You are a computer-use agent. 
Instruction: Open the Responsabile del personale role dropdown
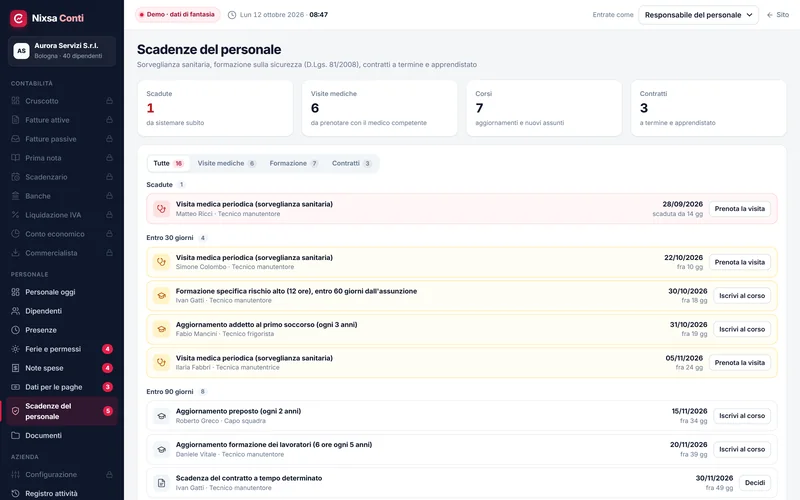point(698,15)
